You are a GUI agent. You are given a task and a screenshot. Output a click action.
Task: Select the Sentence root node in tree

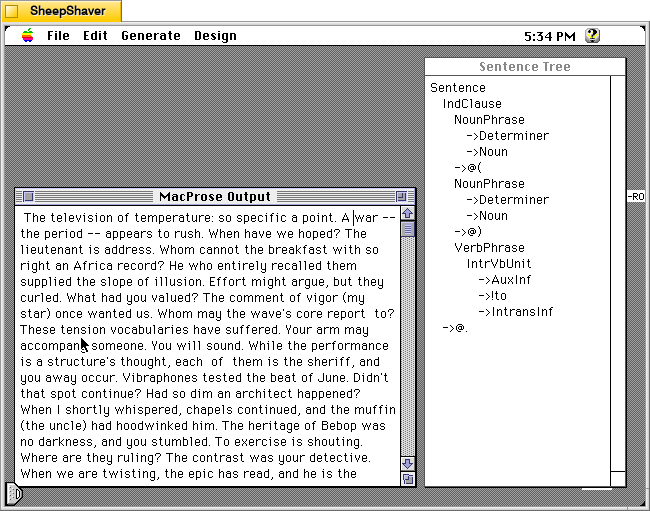[x=458, y=88]
